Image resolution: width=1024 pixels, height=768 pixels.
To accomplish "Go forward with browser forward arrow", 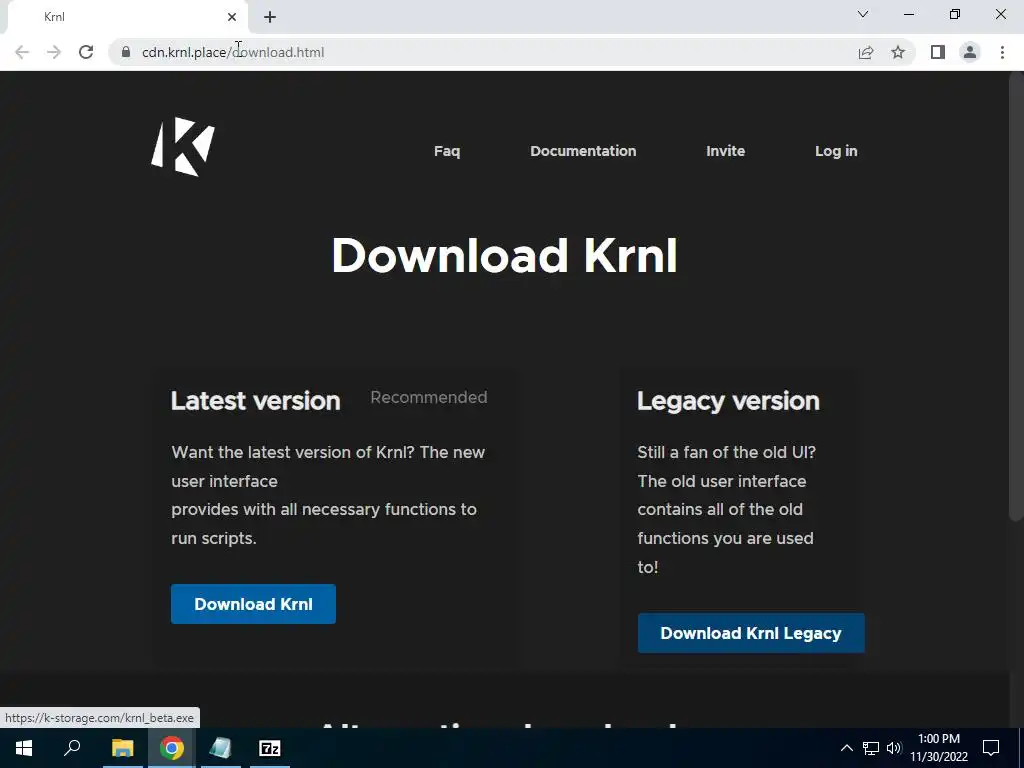I will pyautogui.click(x=54, y=52).
